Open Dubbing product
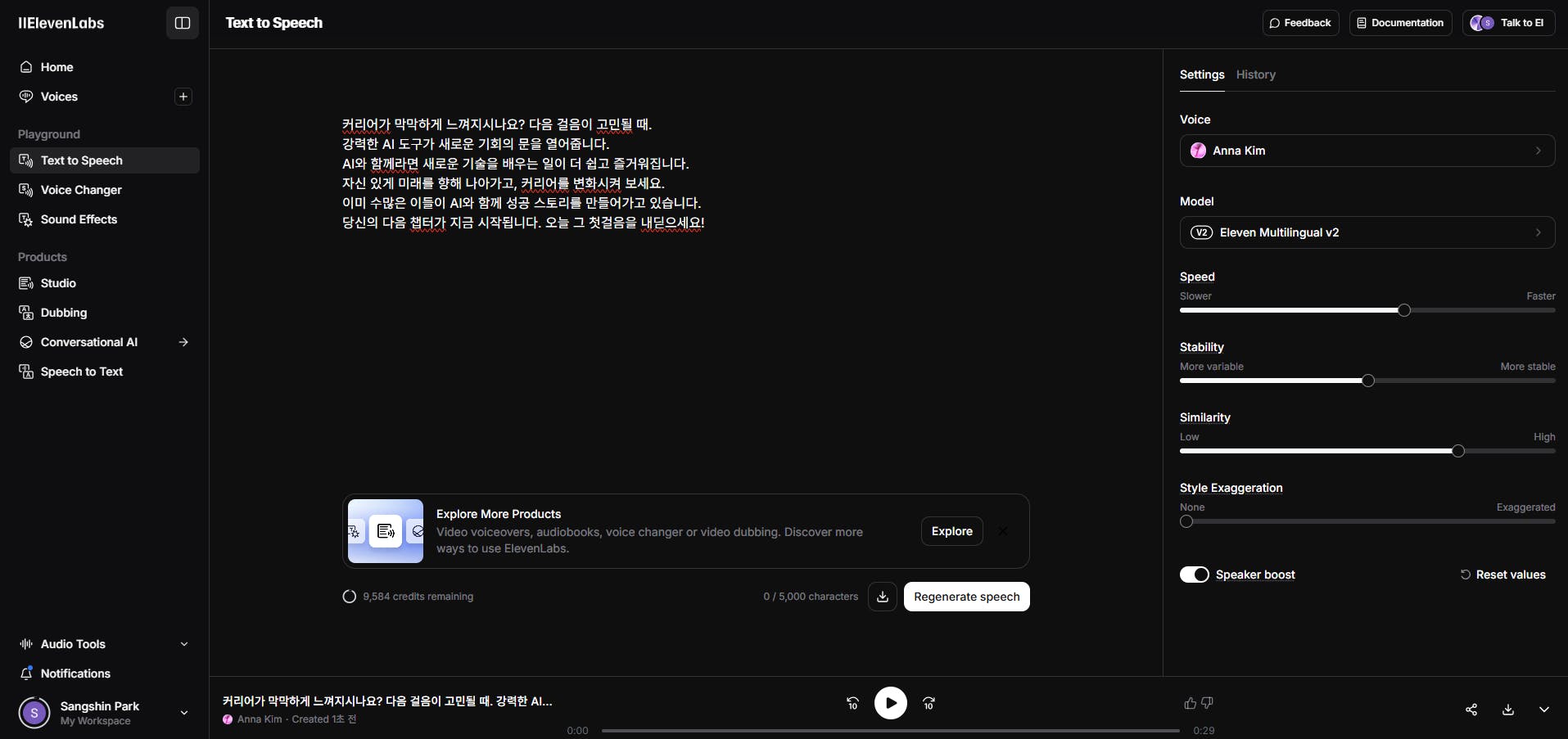 coord(105,313)
